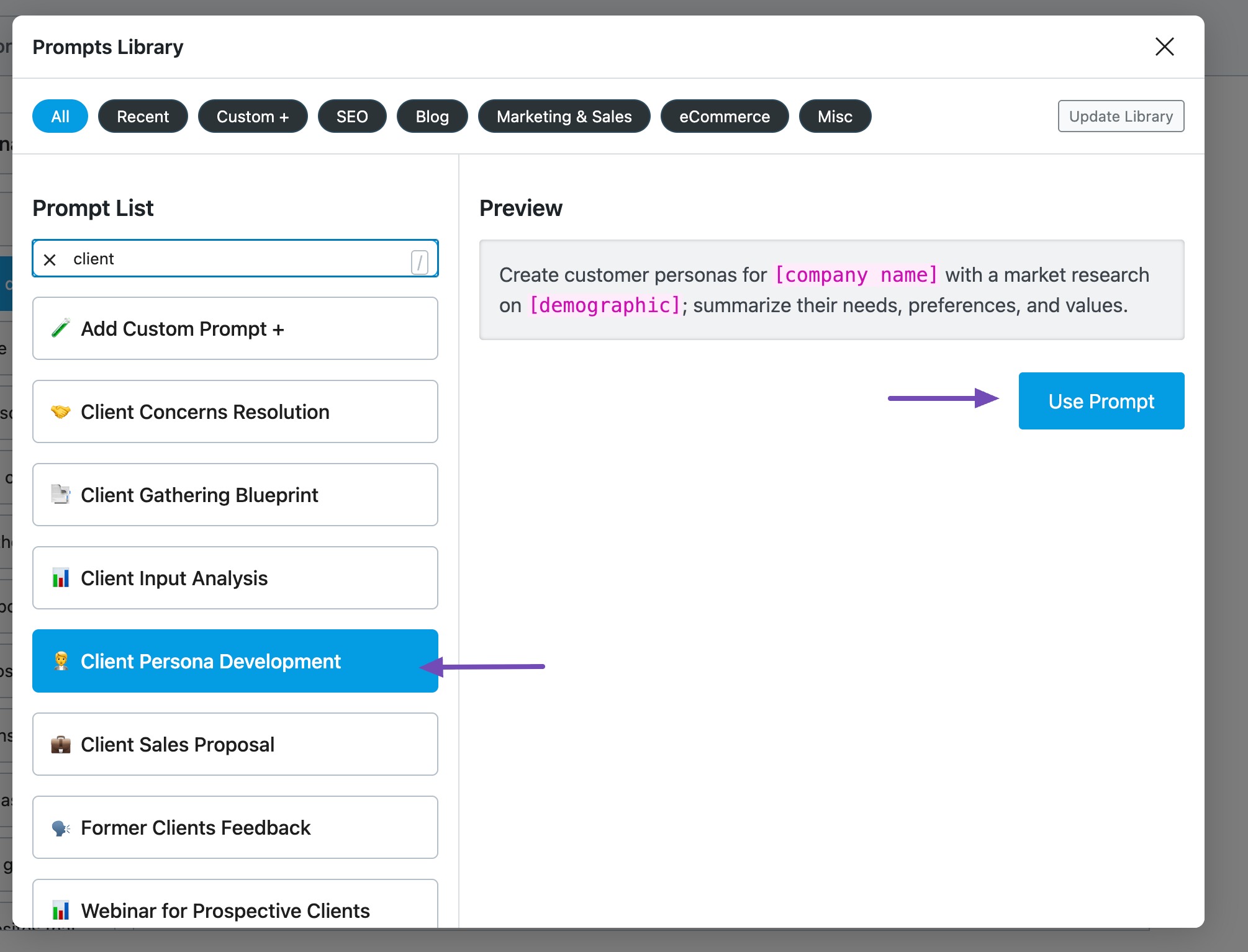The image size is (1248, 952).
Task: Click the bar chart icon for Client Input Analysis
Action: (60, 578)
